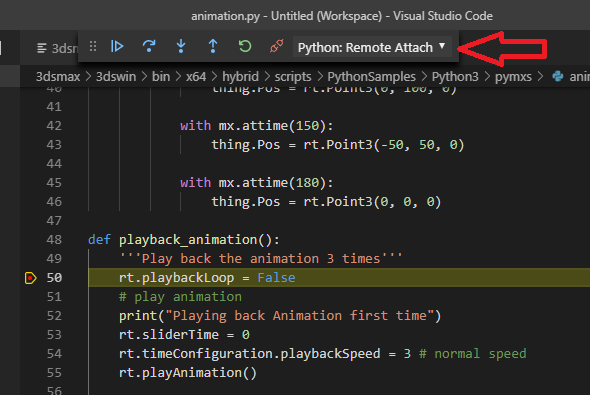Select the 3dsmax breadcrumb item
Viewport: 590px width, 395px height.
(x=58, y=77)
